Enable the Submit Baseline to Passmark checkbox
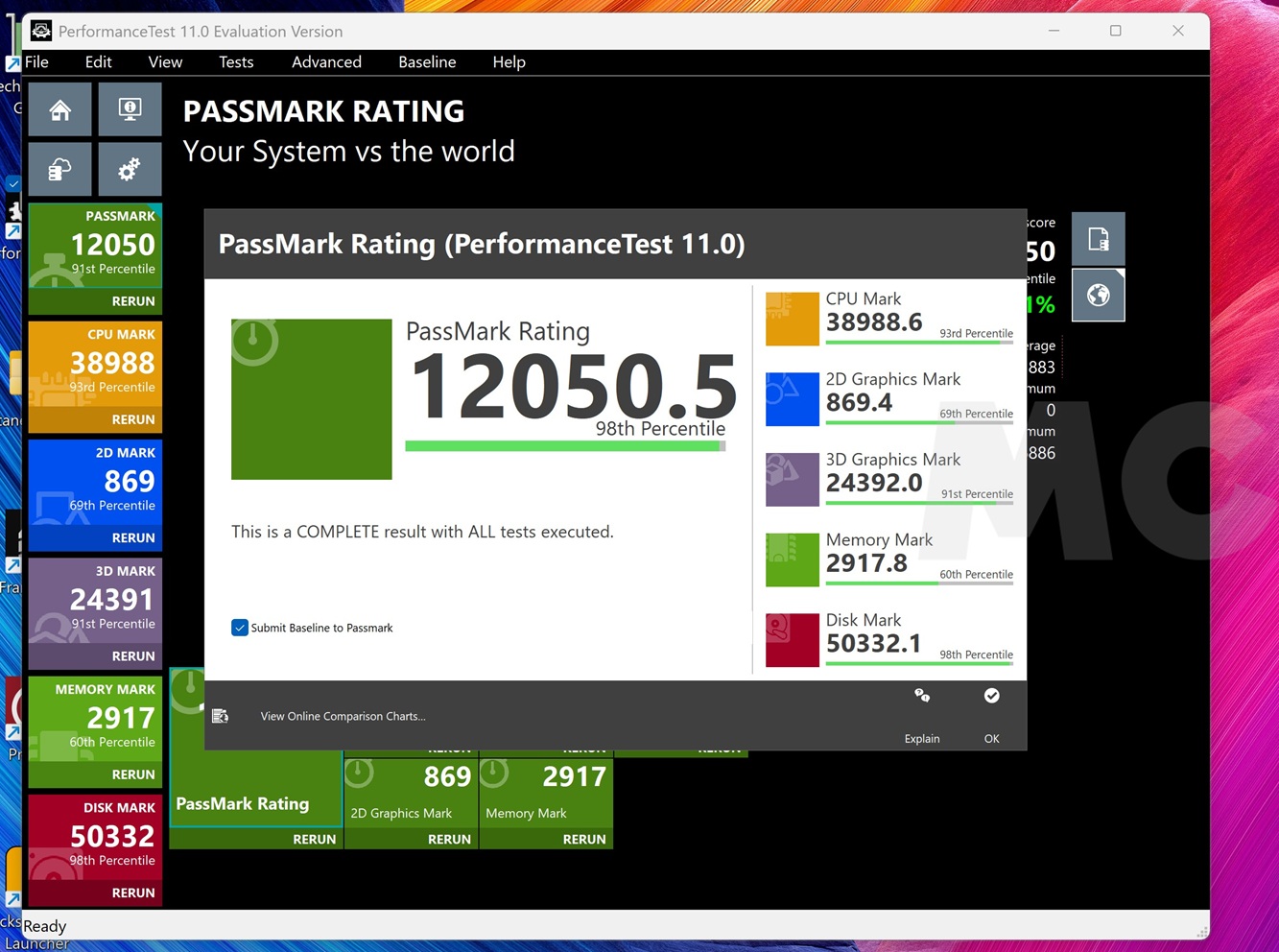Screen dimensions: 1279x952 coord(240,628)
